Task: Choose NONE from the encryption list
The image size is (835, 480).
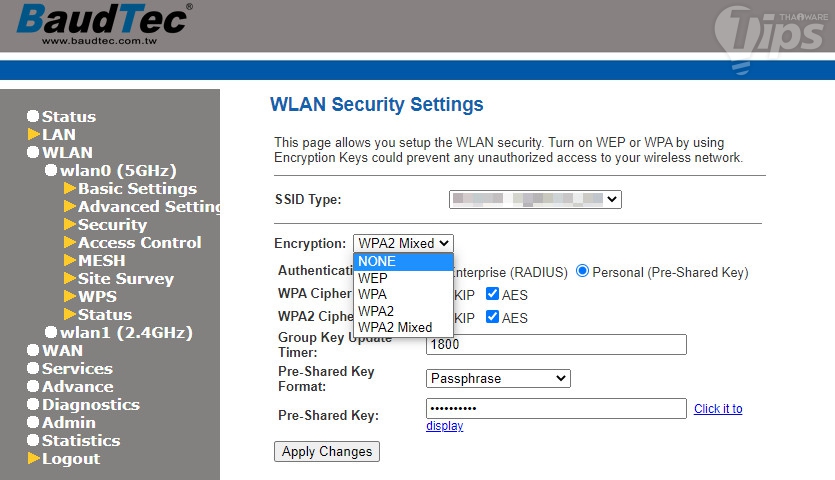Action: pyautogui.click(x=377, y=261)
